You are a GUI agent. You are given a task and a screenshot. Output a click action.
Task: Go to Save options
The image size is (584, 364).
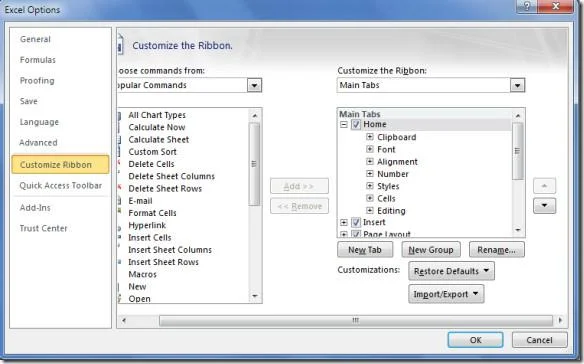[29, 101]
